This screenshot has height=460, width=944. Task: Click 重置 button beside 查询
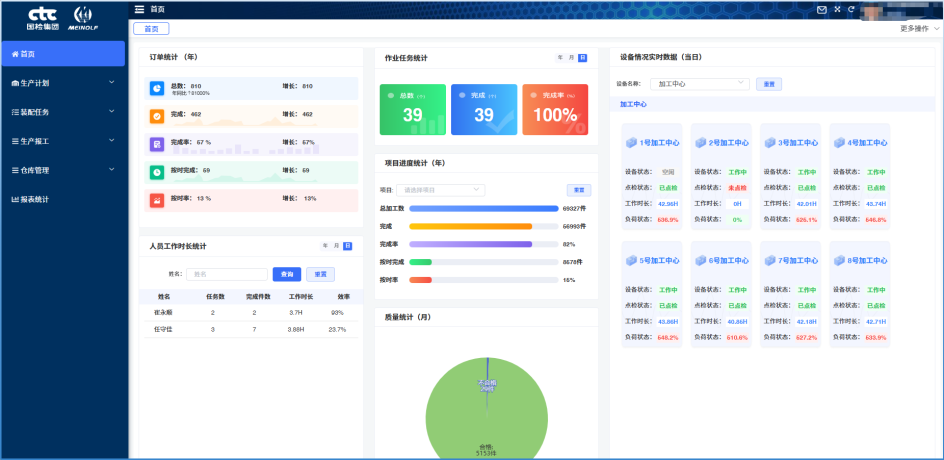[x=320, y=274]
